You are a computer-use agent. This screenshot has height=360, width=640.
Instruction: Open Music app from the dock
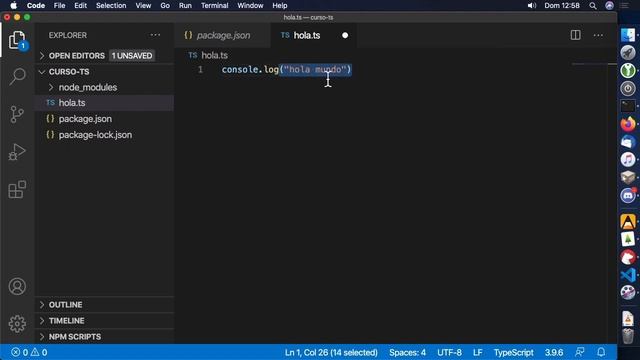[x=628, y=159]
